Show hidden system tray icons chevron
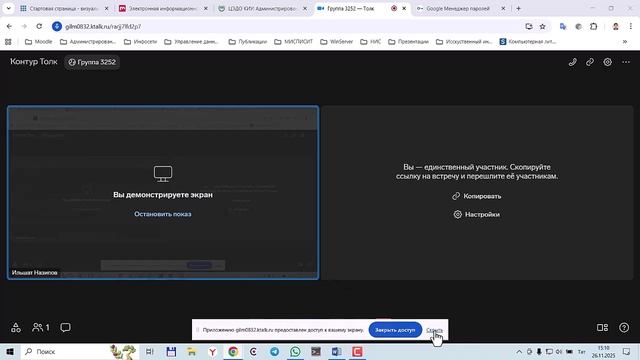This screenshot has height=360, width=640. tap(519, 351)
